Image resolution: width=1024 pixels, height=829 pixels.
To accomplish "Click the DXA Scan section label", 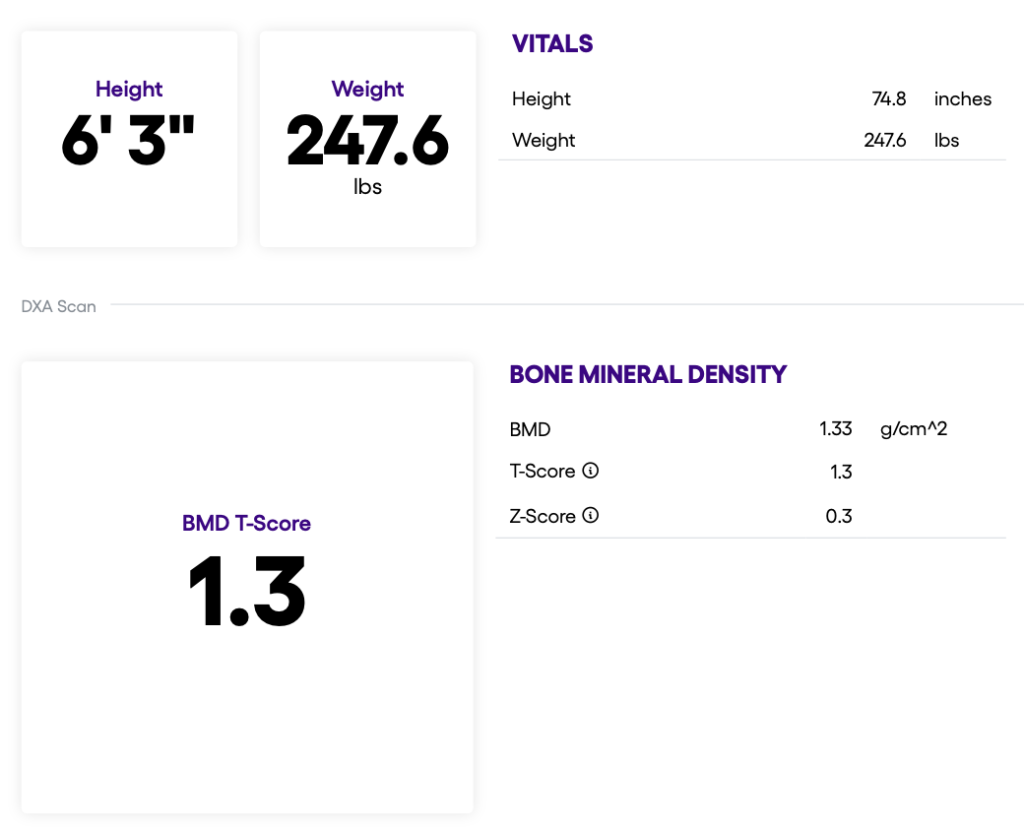I will tap(59, 307).
